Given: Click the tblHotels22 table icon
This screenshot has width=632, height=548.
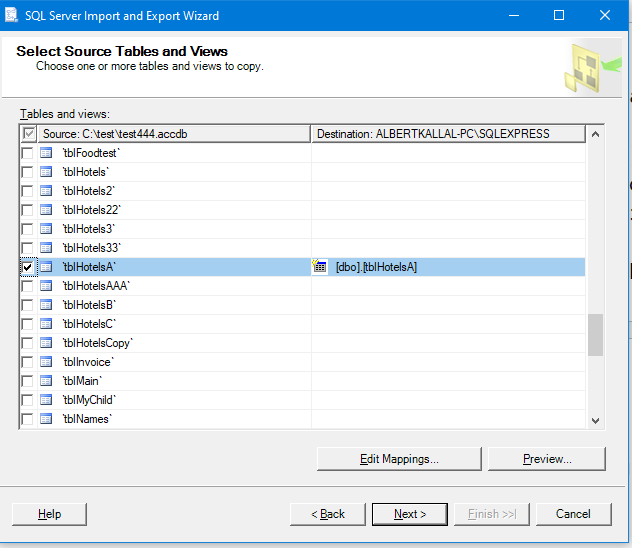Looking at the screenshot, I should pyautogui.click(x=46, y=210).
